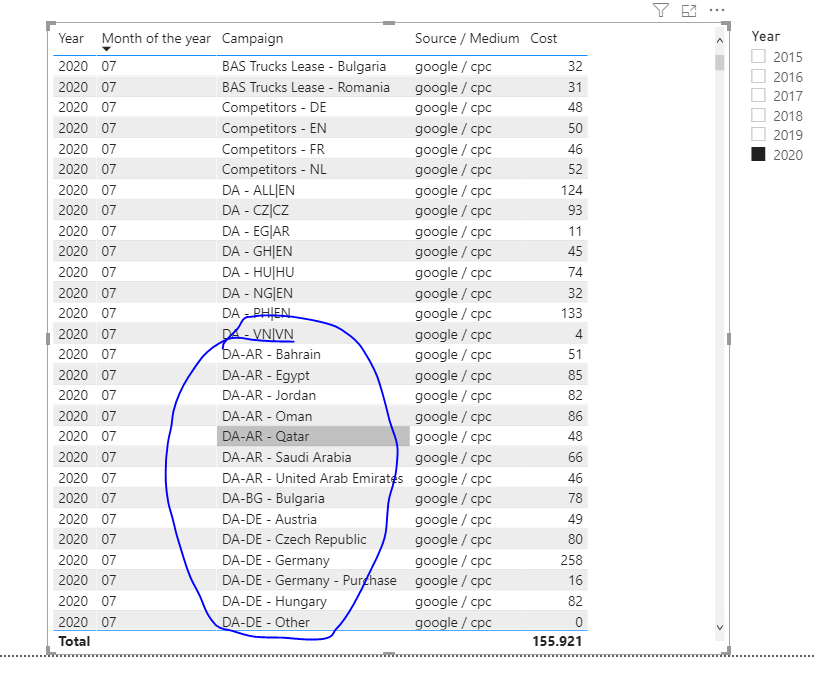Image resolution: width=816 pixels, height=691 pixels.
Task: Click the Month of the year header
Action: tap(156, 39)
